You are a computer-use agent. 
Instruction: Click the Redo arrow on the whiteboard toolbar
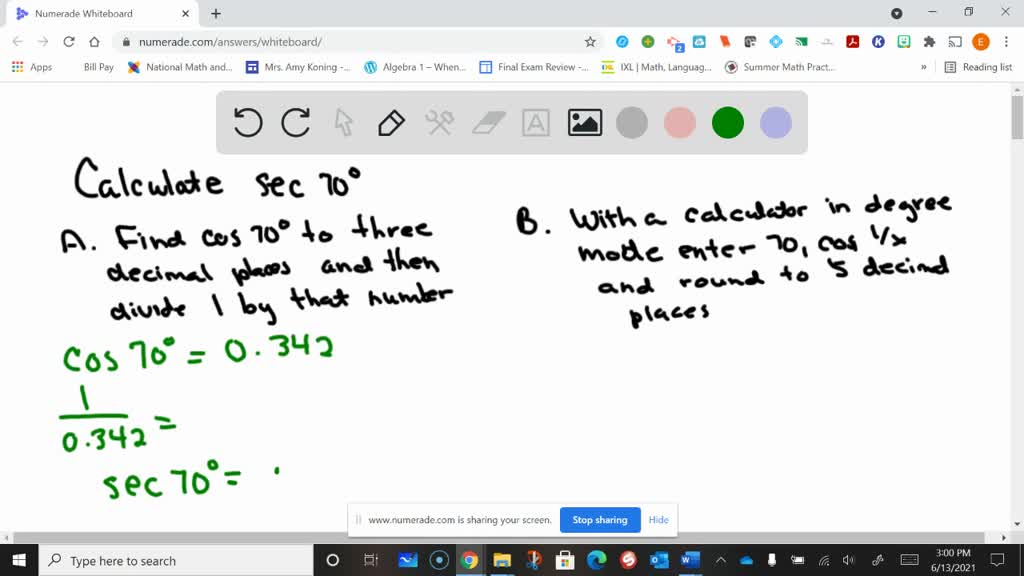[295, 122]
